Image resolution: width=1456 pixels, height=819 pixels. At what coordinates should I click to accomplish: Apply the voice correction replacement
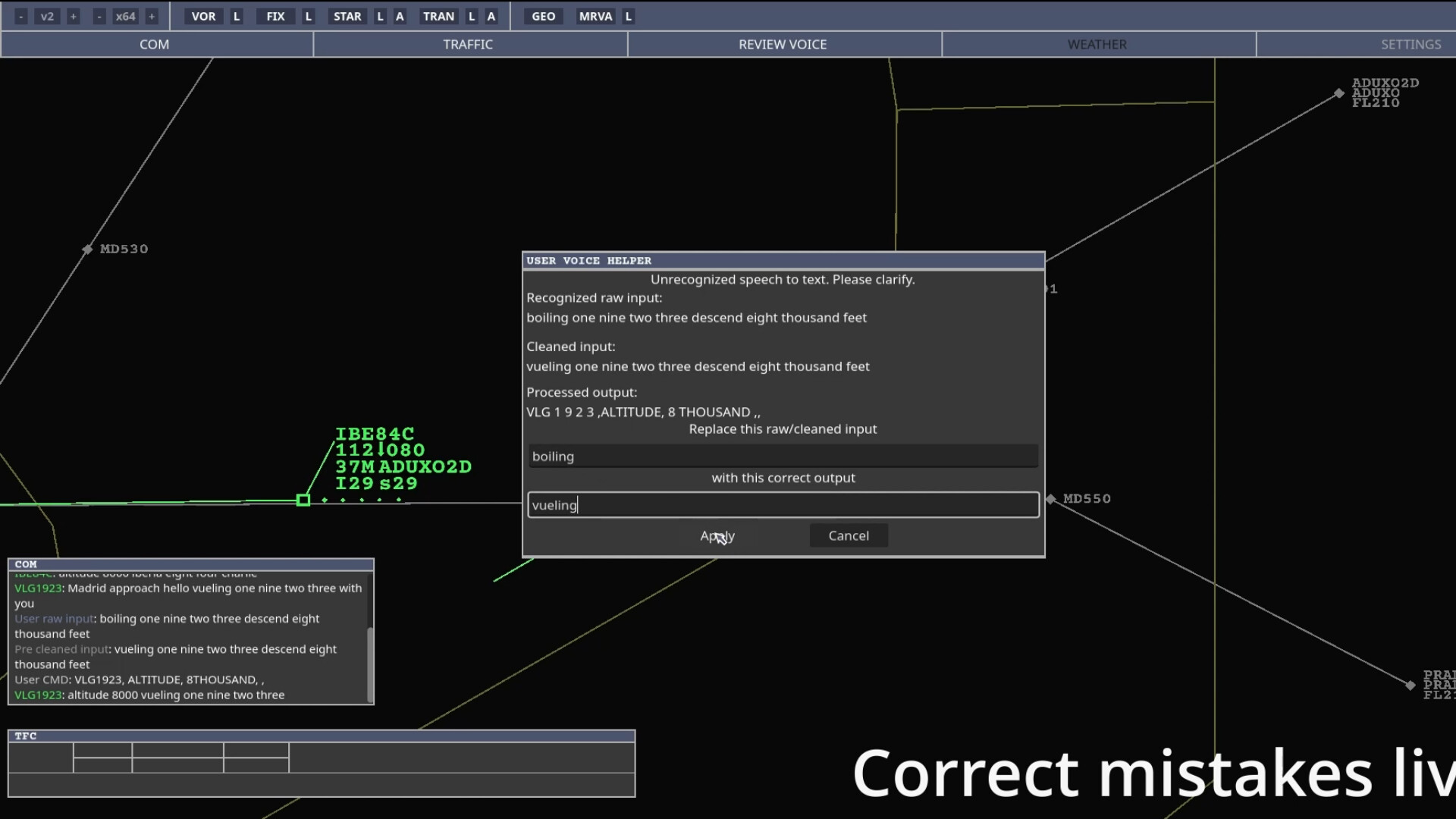click(x=718, y=535)
